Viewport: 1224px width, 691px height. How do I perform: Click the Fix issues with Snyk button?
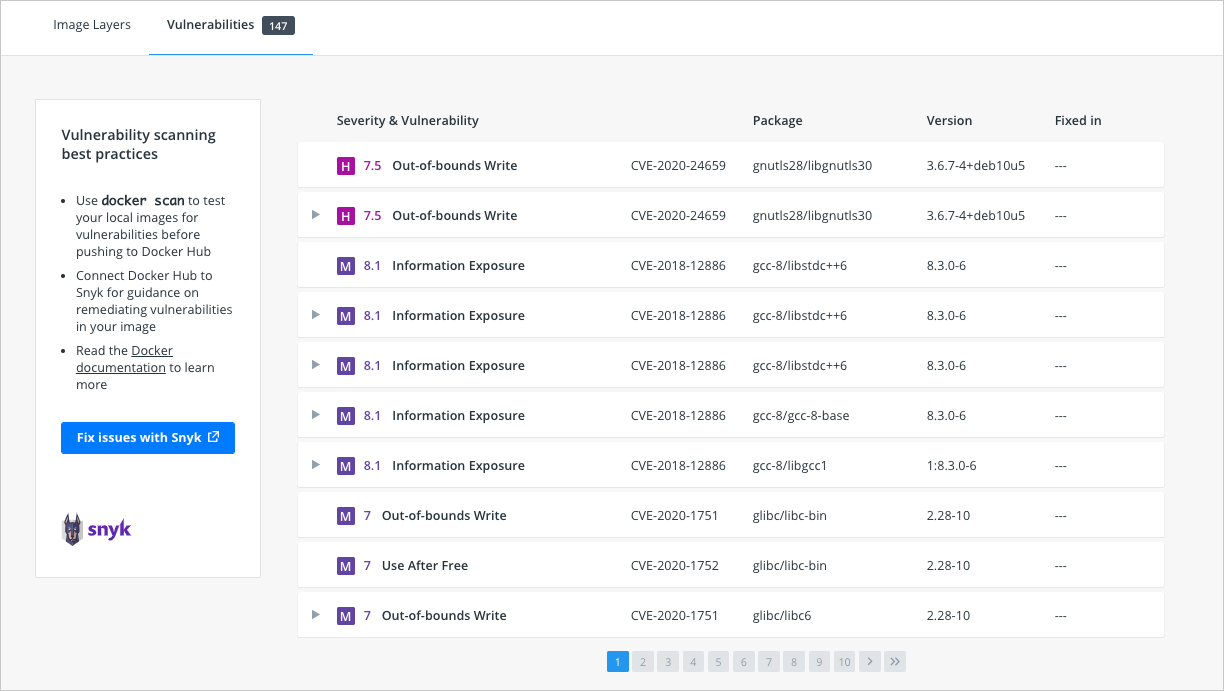click(x=148, y=438)
